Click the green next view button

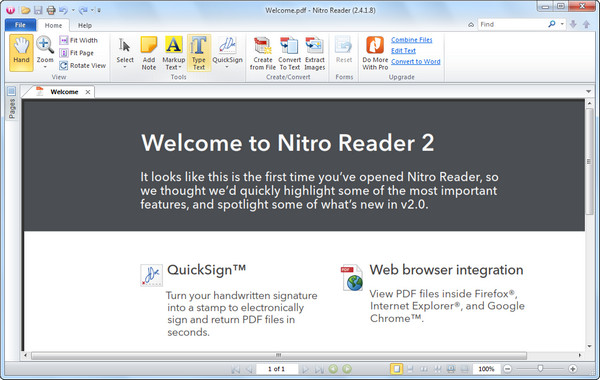click(x=347, y=369)
